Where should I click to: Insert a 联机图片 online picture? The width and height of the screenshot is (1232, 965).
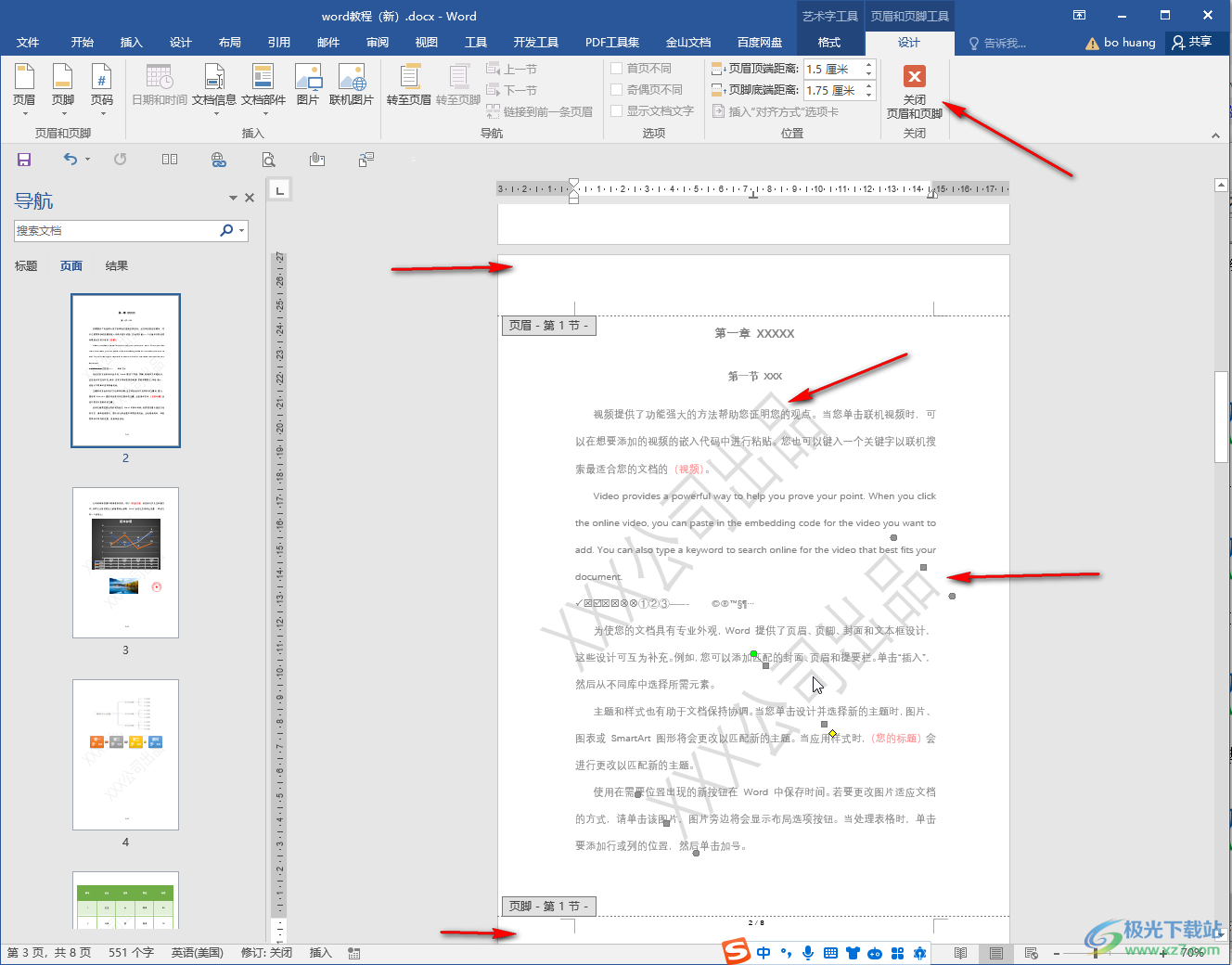coord(352,85)
